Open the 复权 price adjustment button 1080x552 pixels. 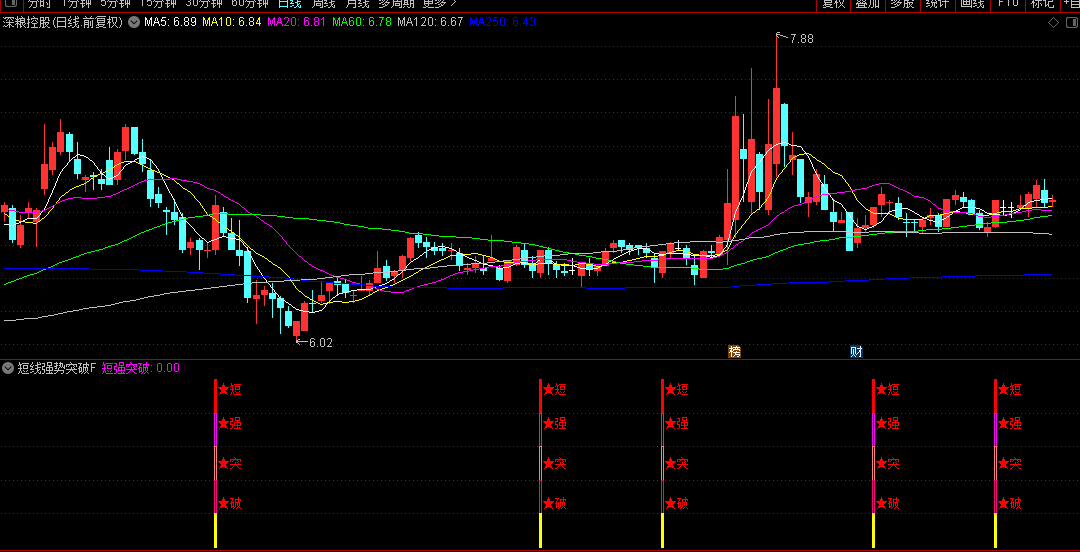pos(833,4)
